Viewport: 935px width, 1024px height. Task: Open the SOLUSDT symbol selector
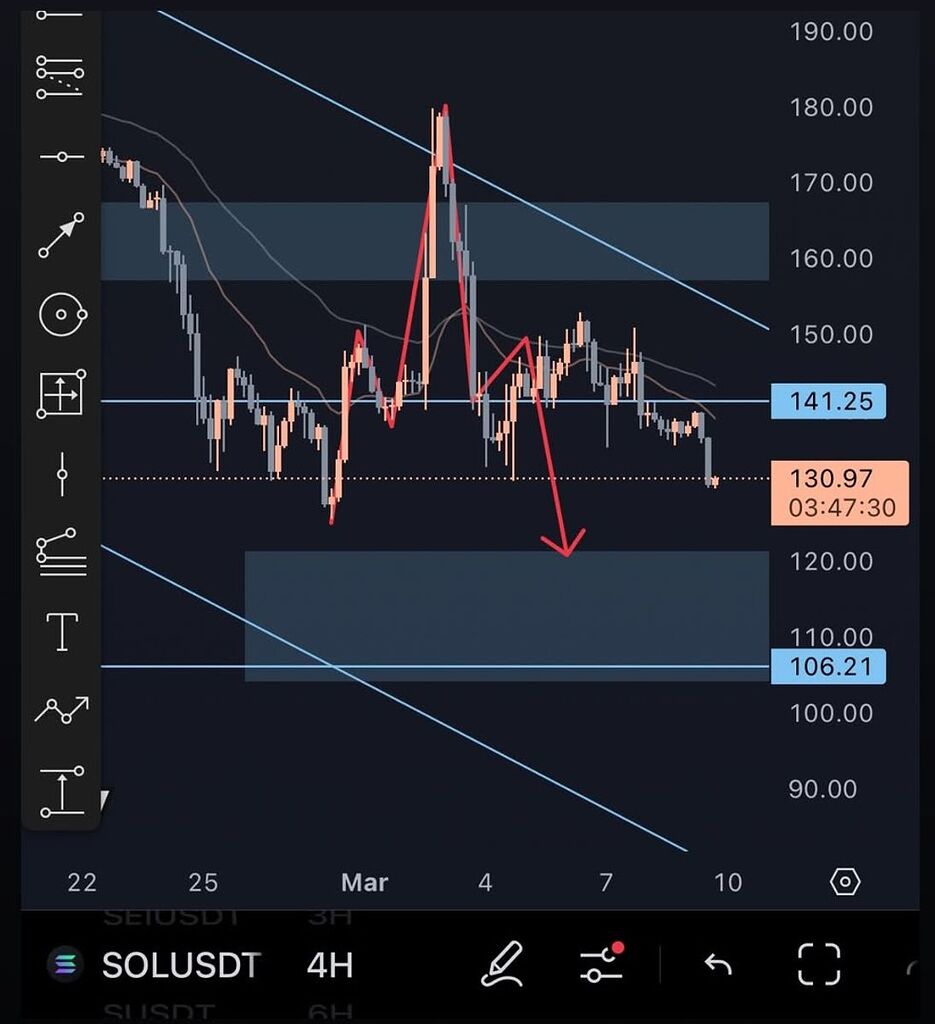pyautogui.click(x=180, y=965)
